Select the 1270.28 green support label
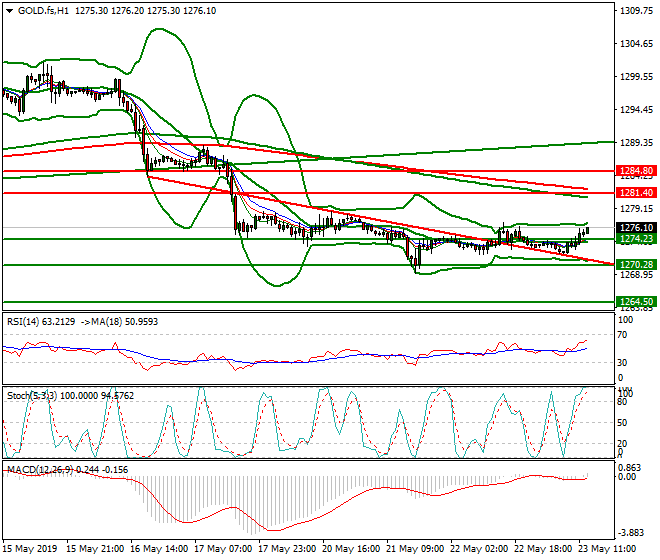 click(636, 265)
